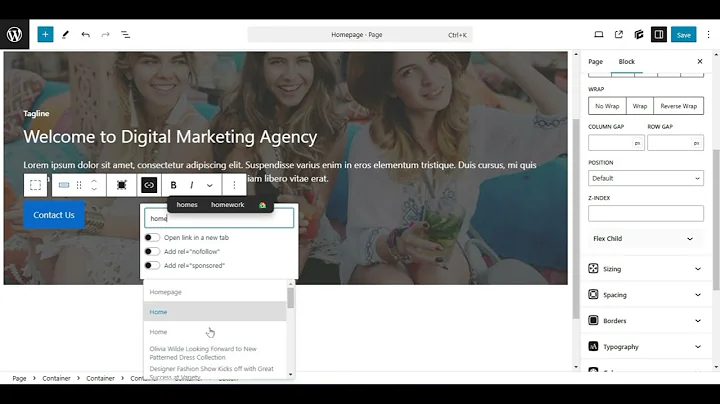Pick the house emoji suggestion
Image resolution: width=720 pixels, height=404 pixels.
[x=262, y=205]
